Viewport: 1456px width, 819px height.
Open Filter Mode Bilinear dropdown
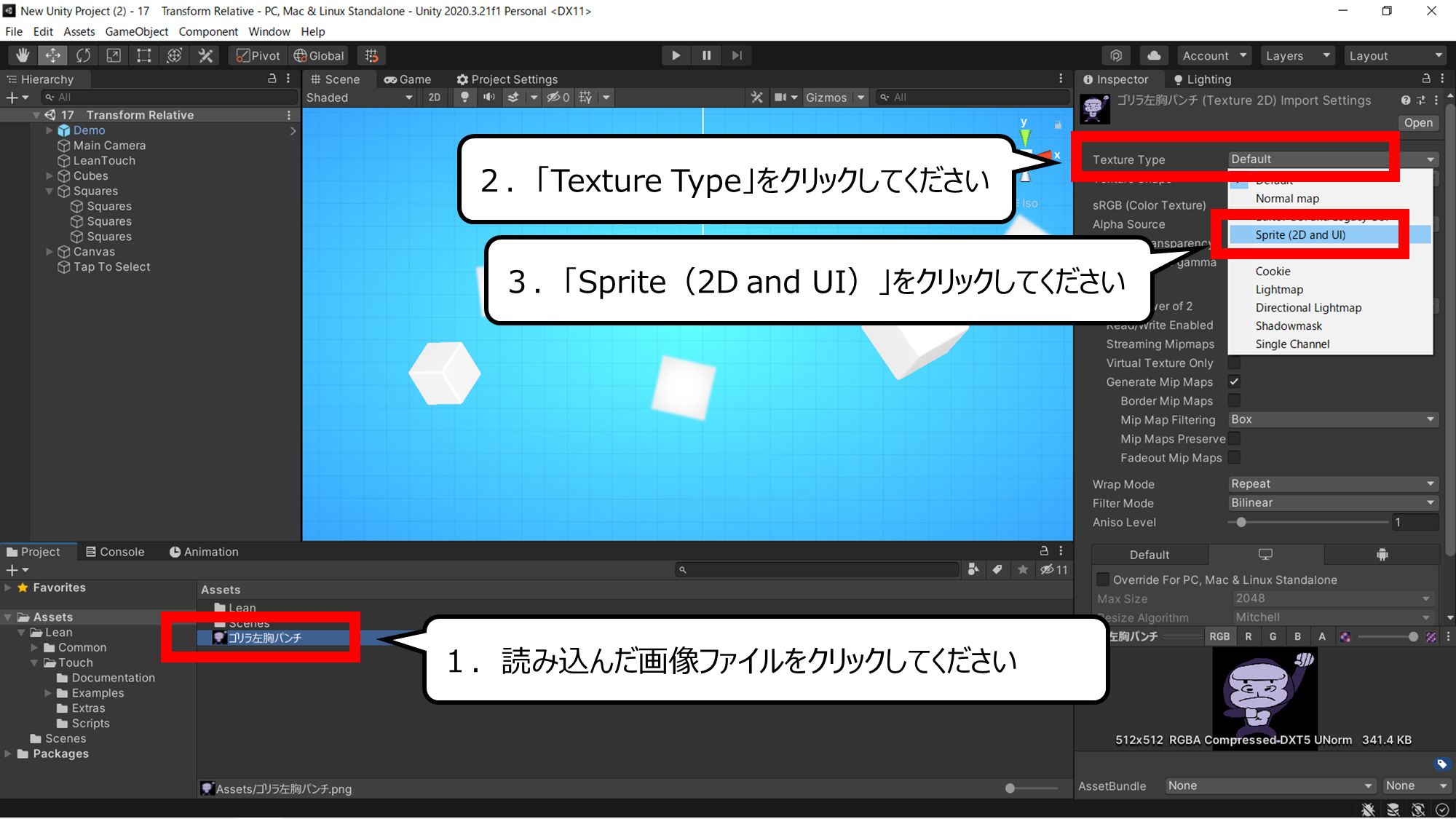(1332, 502)
